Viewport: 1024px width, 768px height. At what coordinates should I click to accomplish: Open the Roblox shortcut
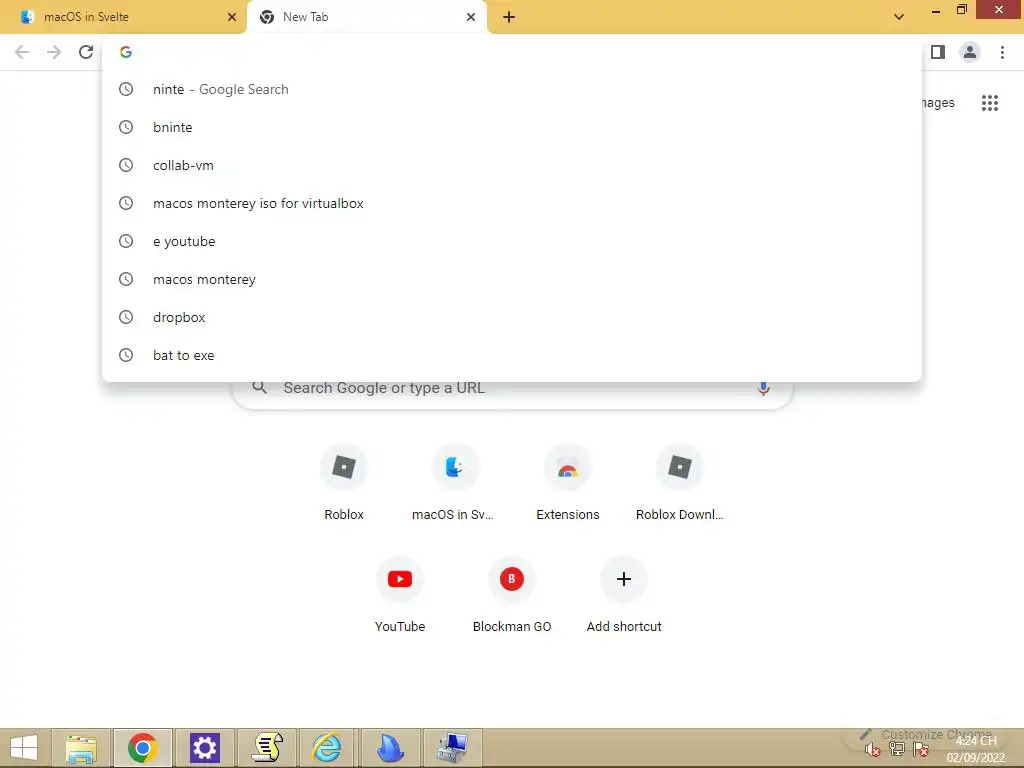click(344, 483)
